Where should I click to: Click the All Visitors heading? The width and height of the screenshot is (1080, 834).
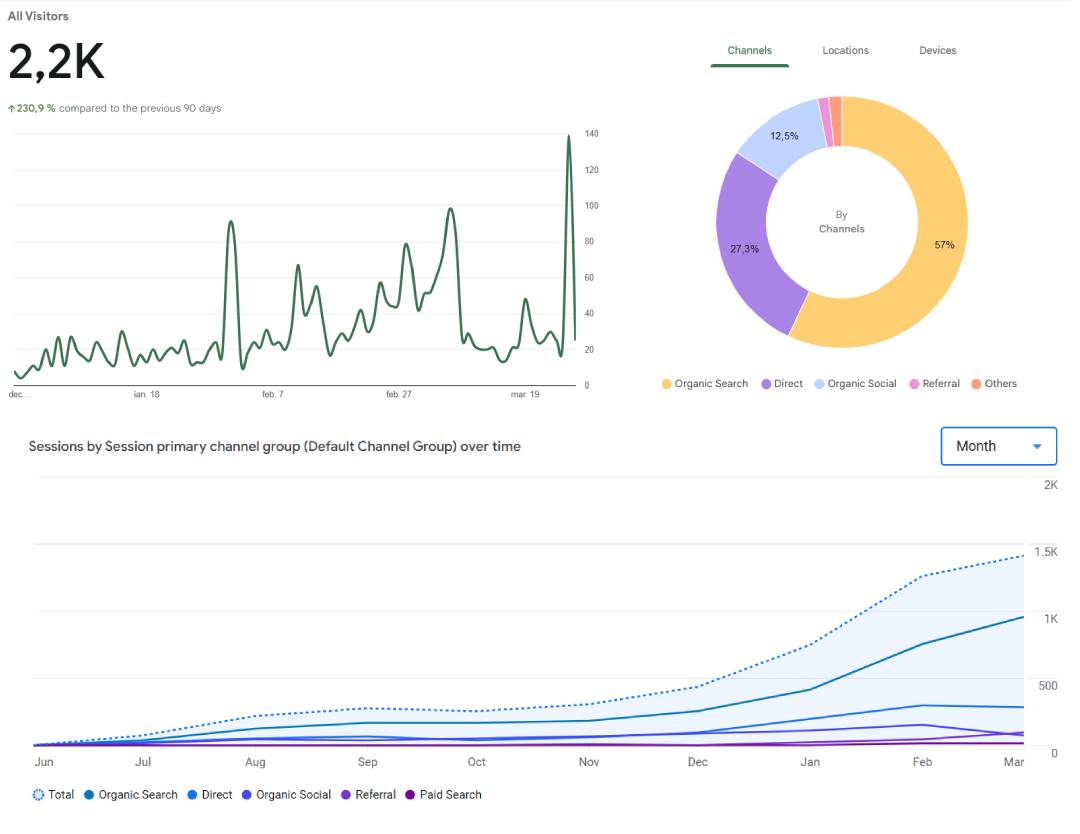point(38,16)
